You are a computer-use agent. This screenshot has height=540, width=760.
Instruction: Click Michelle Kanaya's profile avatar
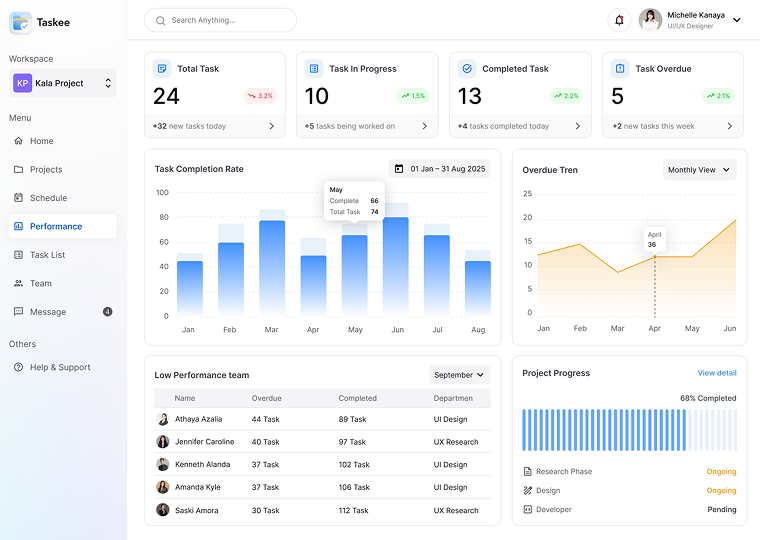point(650,20)
